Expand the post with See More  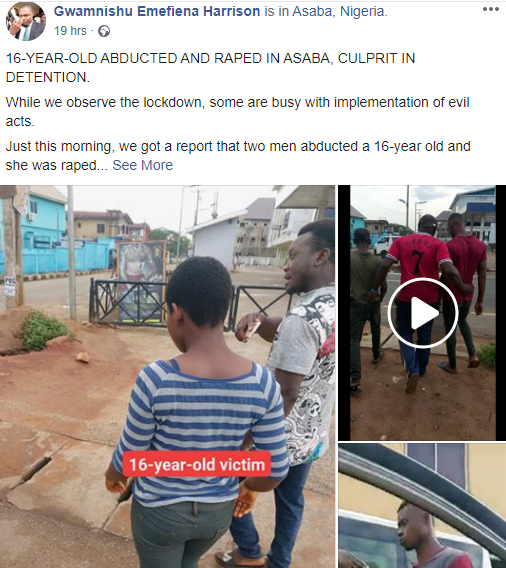143,165
